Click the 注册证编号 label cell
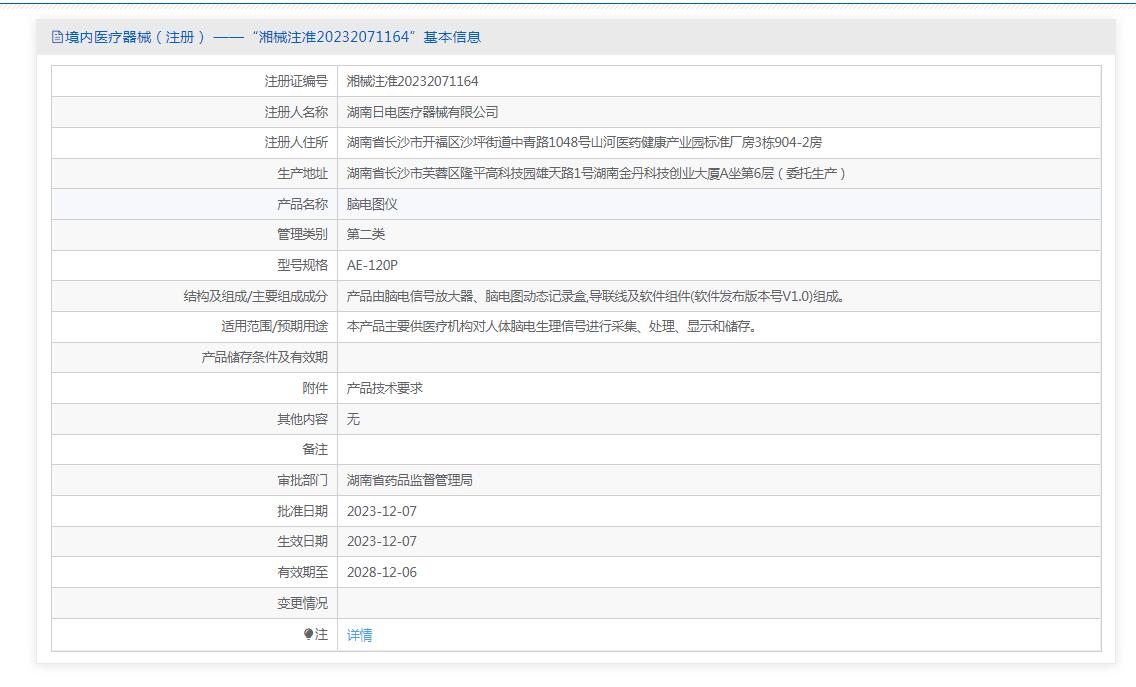 [x=296, y=81]
